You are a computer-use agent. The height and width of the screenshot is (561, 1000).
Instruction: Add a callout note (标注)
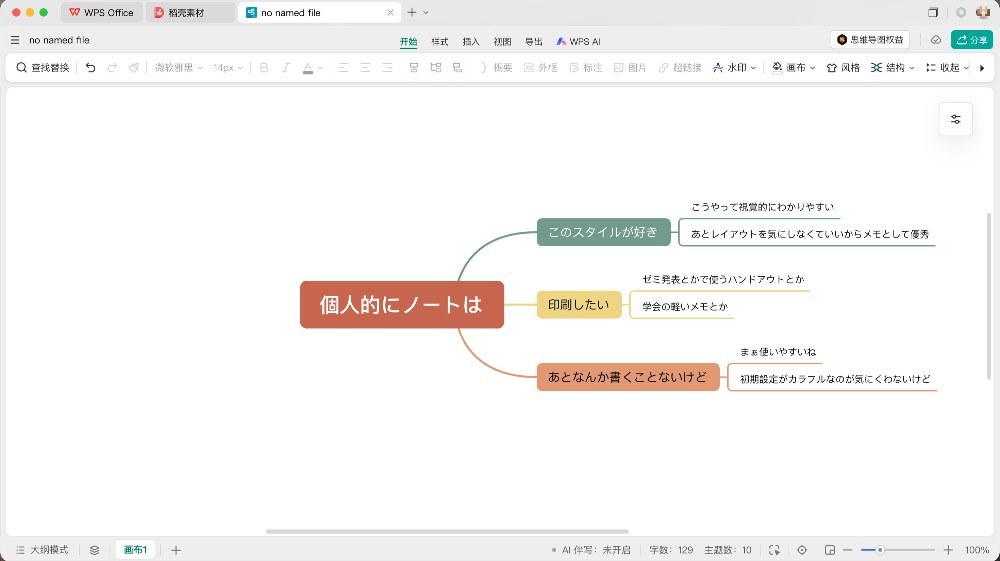click(585, 68)
